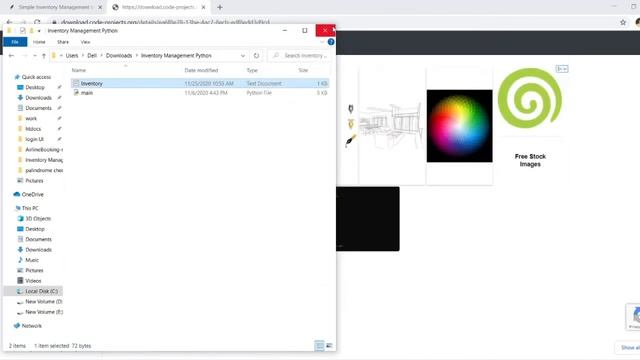Switch to large icons view layout
Viewport: 640px width, 360px height.
coord(329,346)
